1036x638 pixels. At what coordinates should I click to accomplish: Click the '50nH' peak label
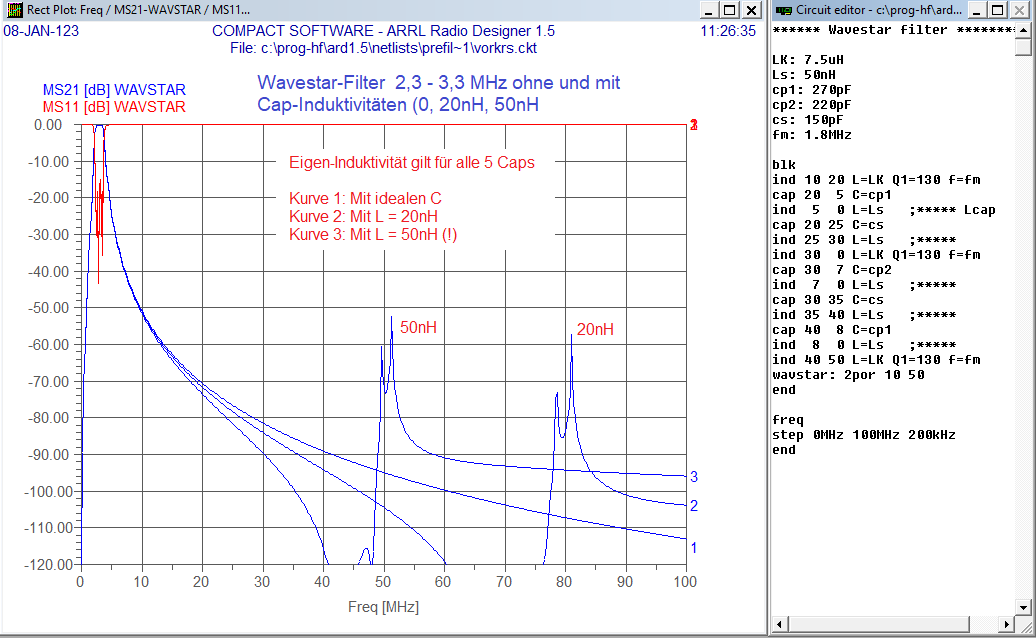tap(418, 328)
